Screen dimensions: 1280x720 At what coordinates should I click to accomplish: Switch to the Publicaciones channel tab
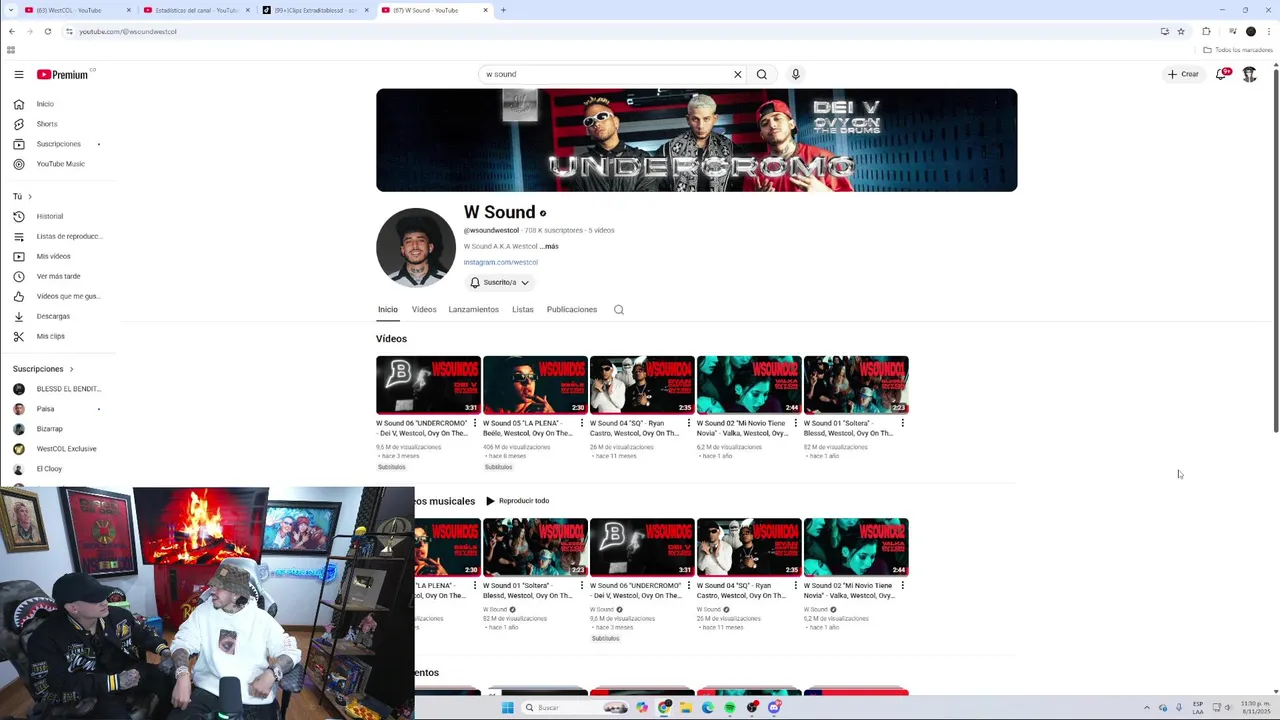pos(572,310)
